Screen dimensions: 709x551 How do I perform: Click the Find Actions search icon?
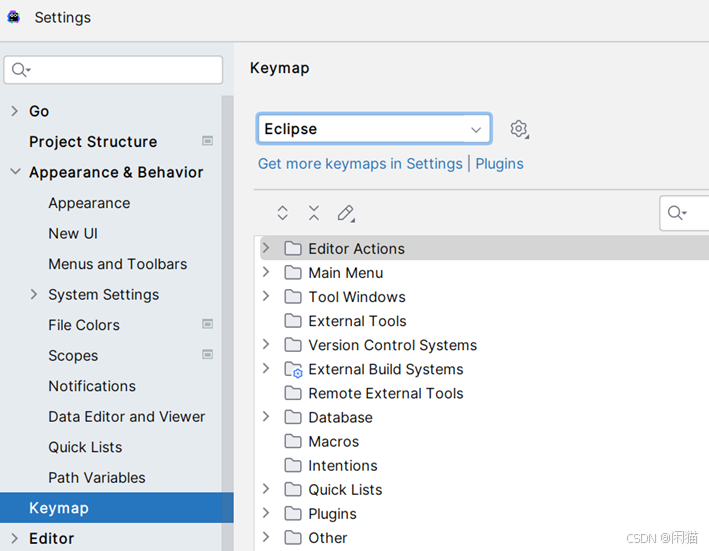[x=678, y=213]
